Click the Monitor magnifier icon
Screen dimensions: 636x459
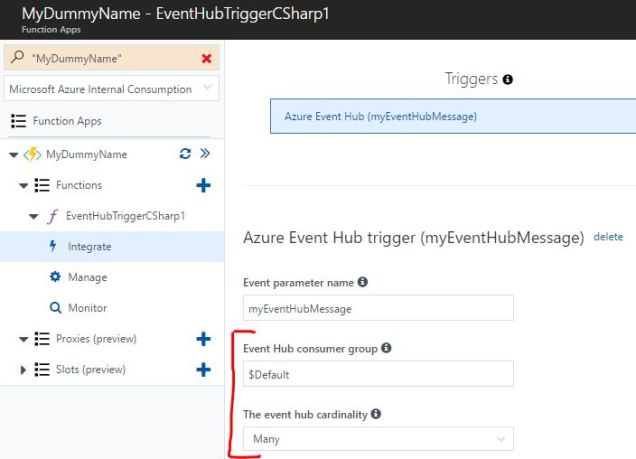tap(55, 308)
